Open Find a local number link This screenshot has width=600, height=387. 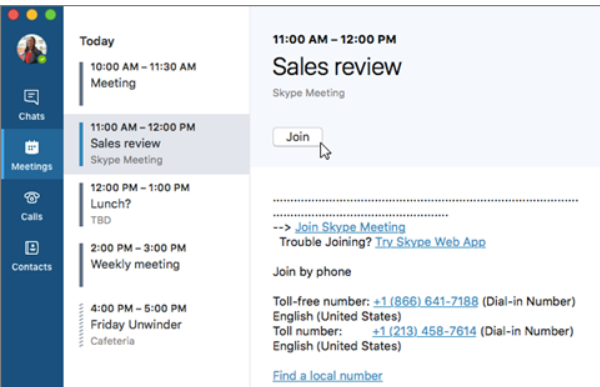click(328, 376)
